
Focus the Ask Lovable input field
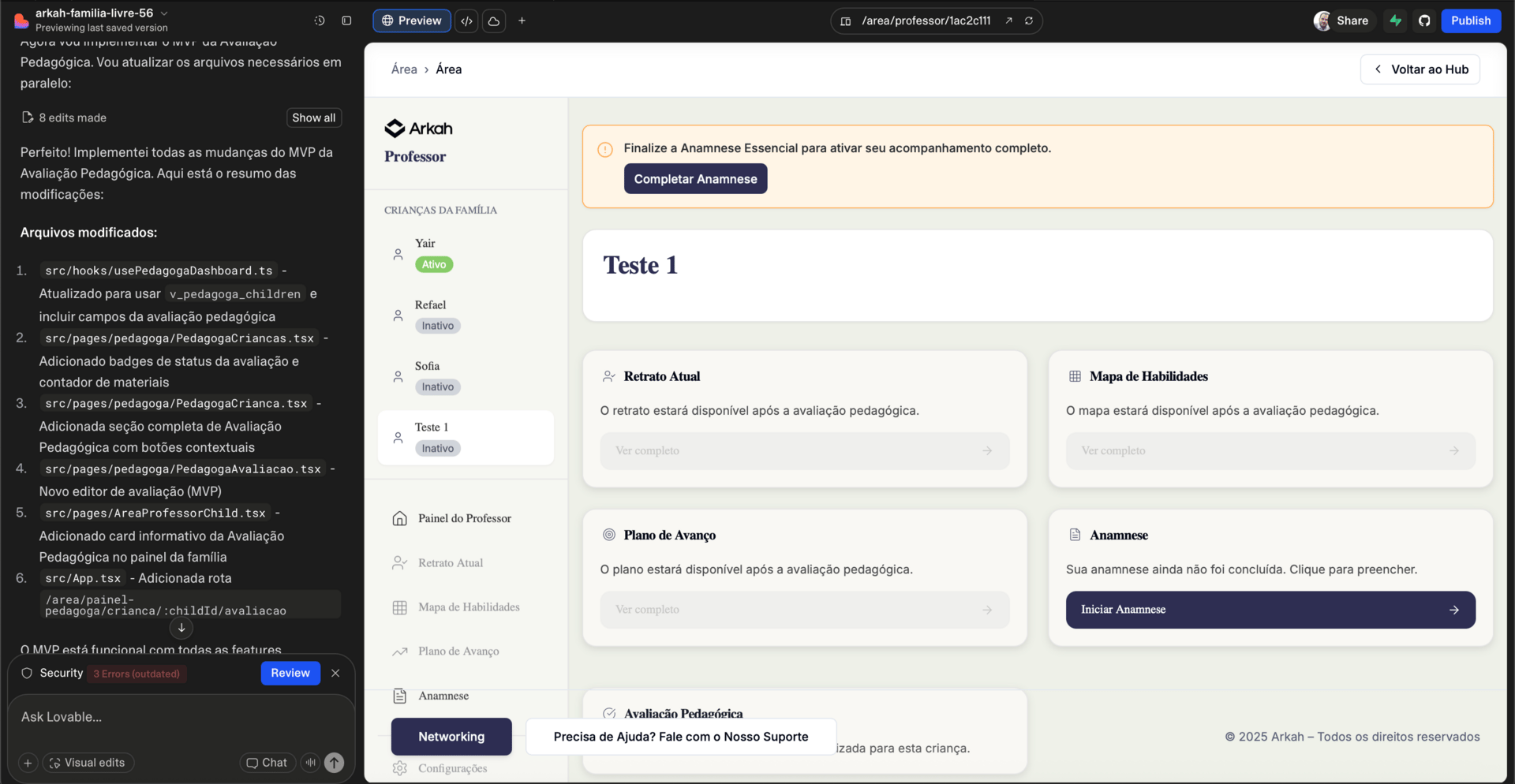click(181, 717)
